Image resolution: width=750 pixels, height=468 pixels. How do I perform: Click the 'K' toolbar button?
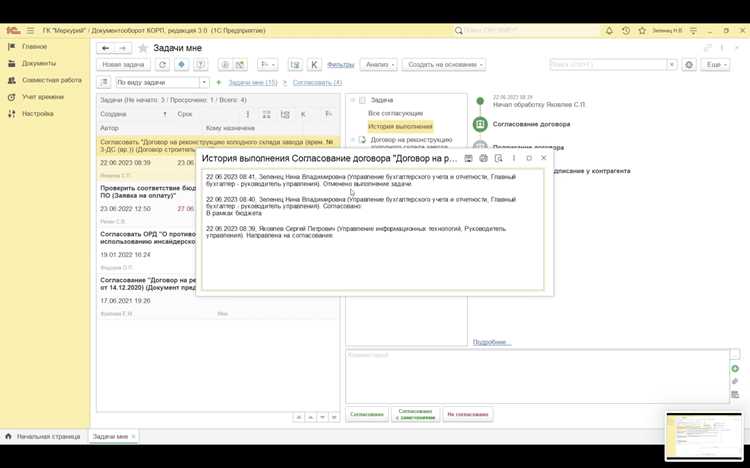point(314,65)
